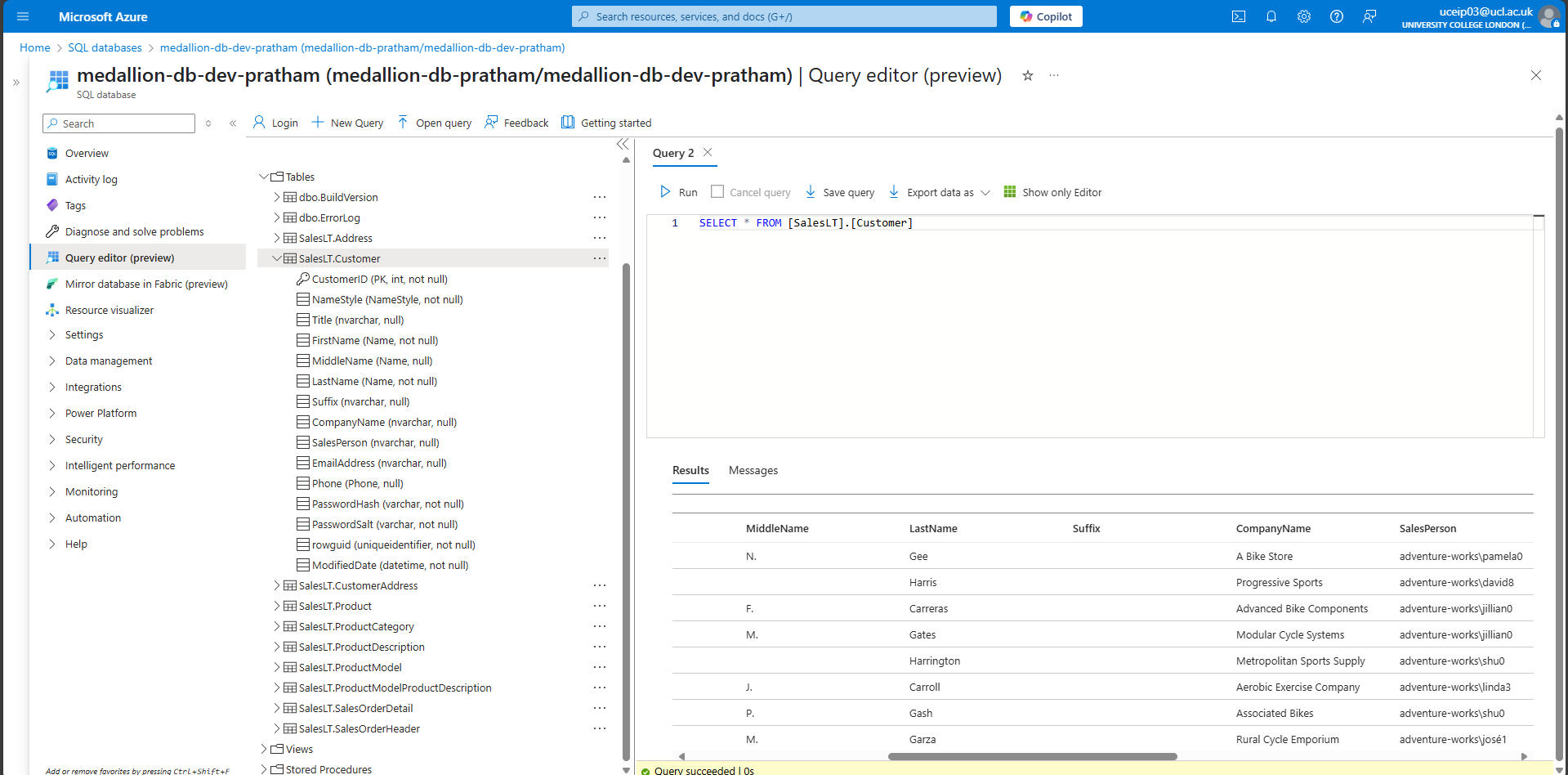Focus the resource menu Search box
Image resolution: width=1568 pixels, height=775 pixels.
(118, 123)
